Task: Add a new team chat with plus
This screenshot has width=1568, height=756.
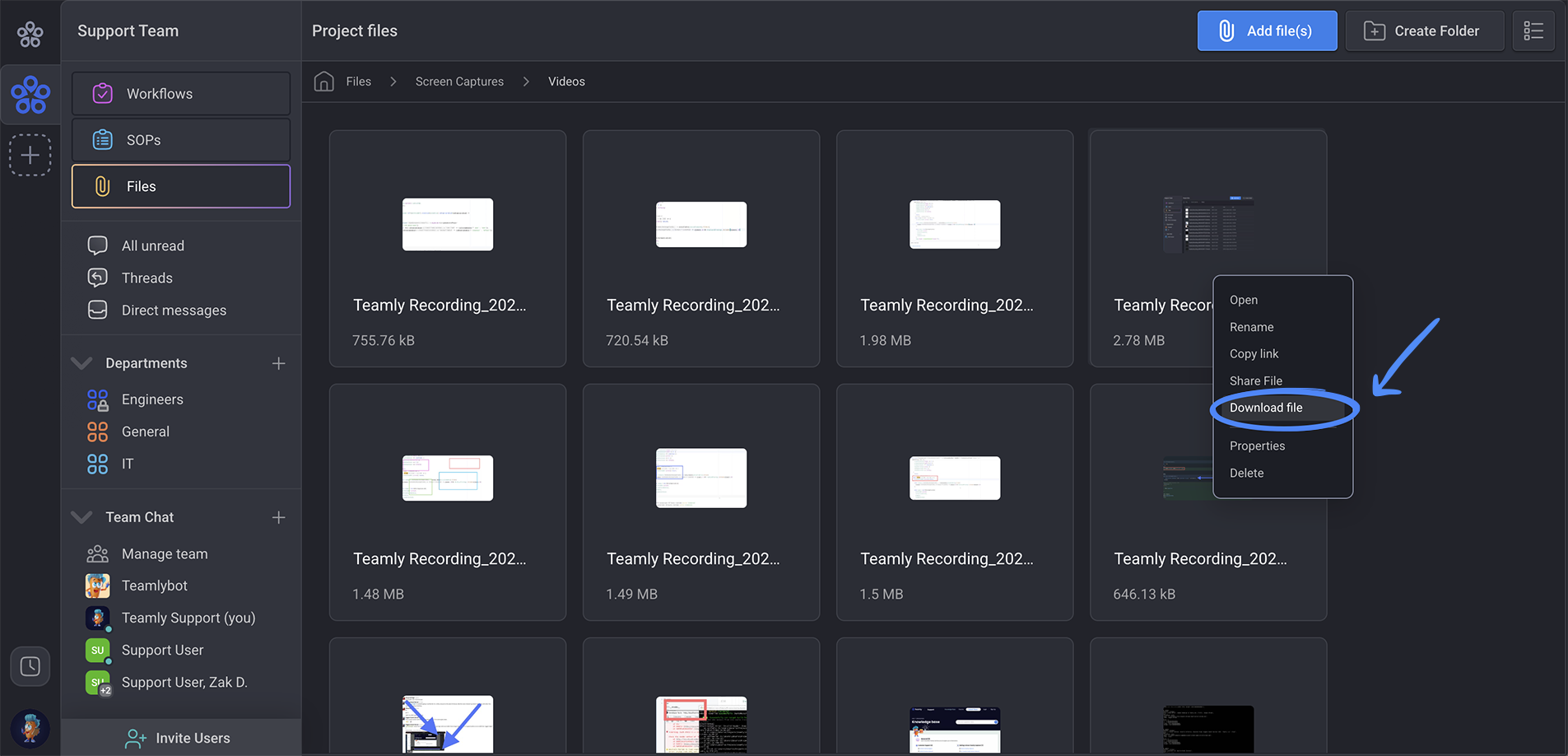Action: point(279,517)
